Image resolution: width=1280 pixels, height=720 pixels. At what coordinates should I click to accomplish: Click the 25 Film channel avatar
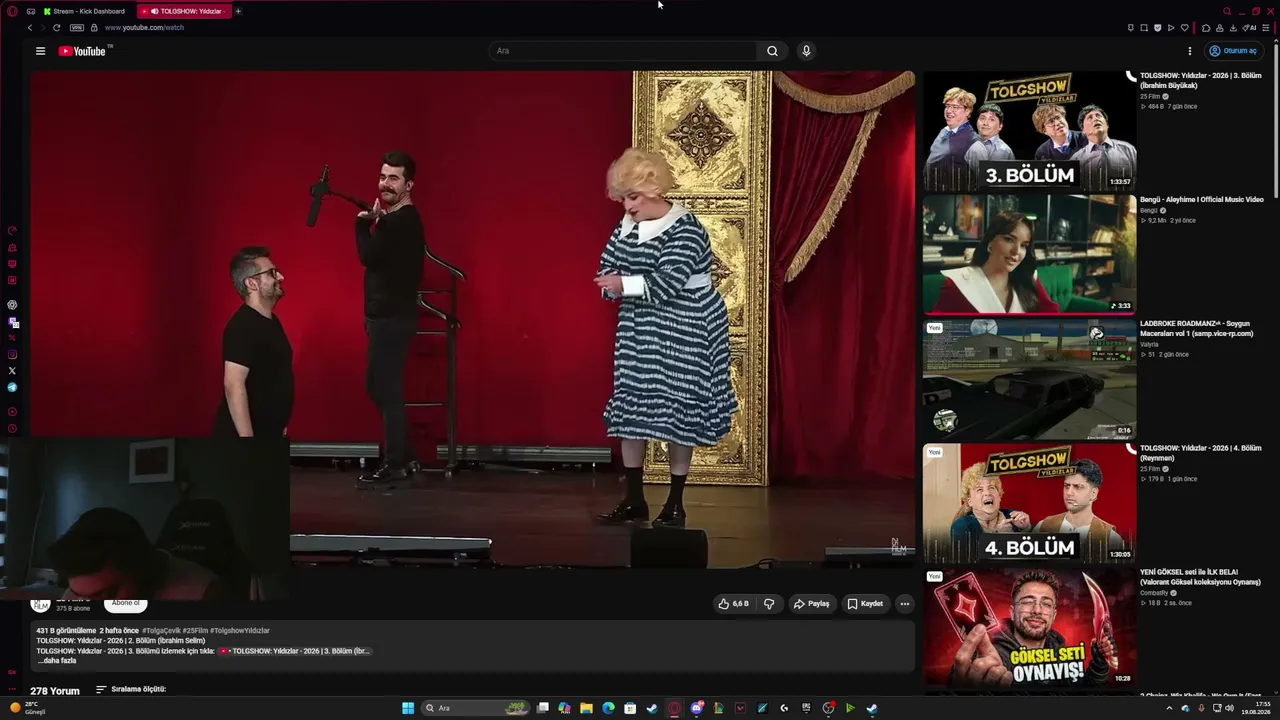(x=41, y=604)
